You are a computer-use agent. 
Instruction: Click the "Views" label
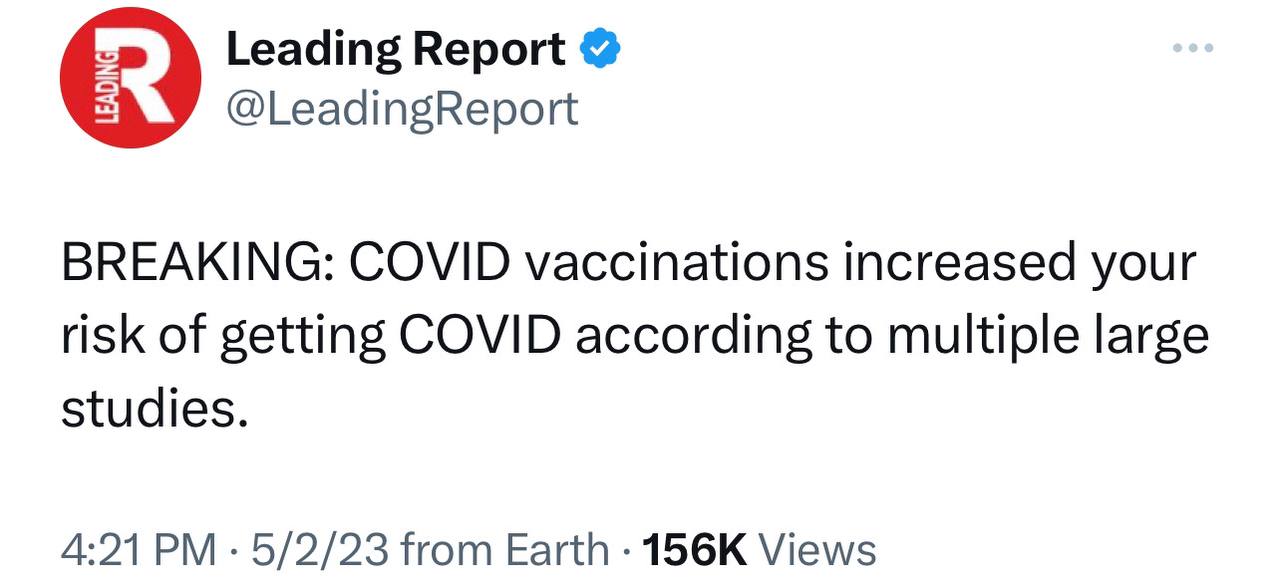[x=818, y=550]
